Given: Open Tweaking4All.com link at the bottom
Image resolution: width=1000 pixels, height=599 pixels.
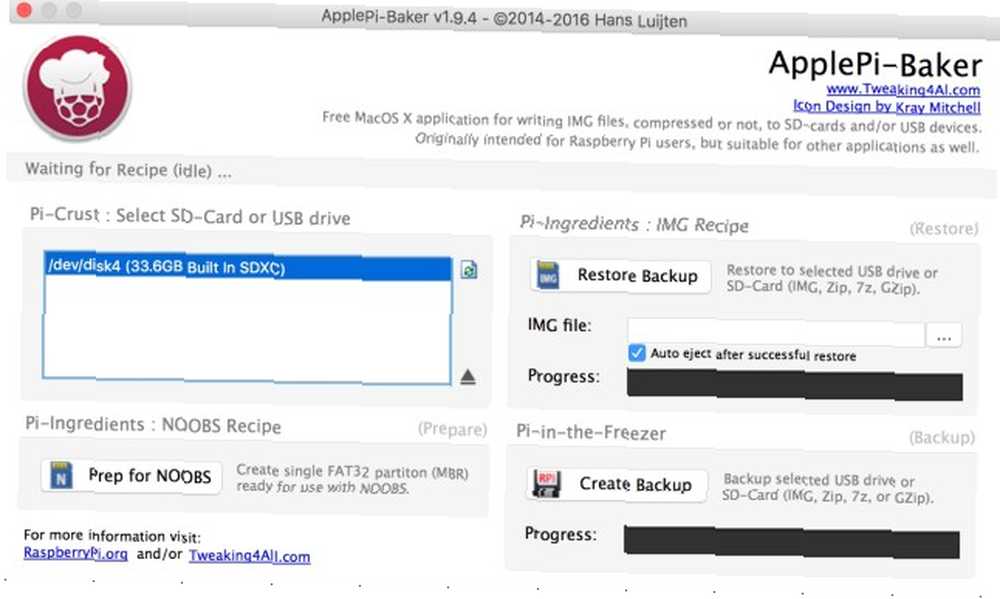Looking at the screenshot, I should pos(249,556).
